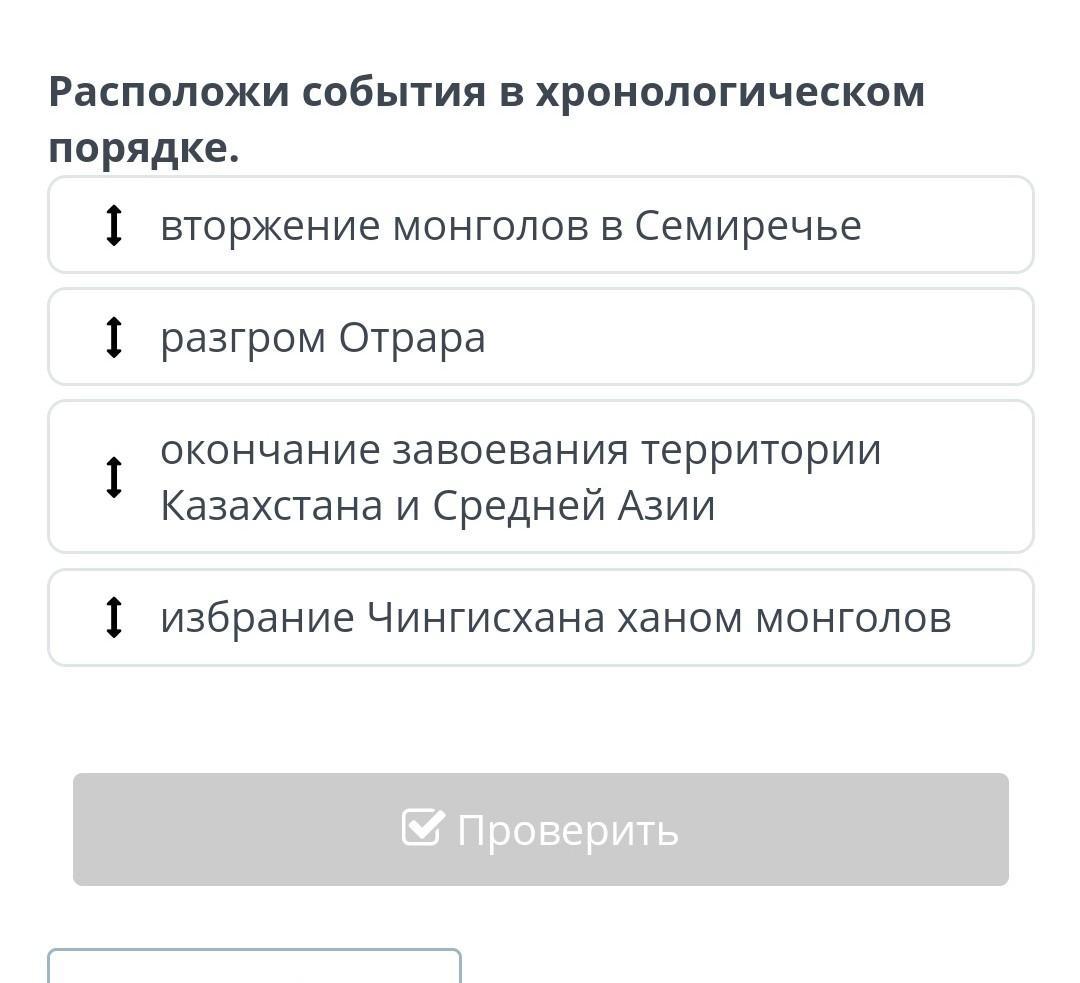Screen dimensions: 1080x983
Task: Click the reorder arrow next to "разгром Отрара"
Action: [114, 337]
